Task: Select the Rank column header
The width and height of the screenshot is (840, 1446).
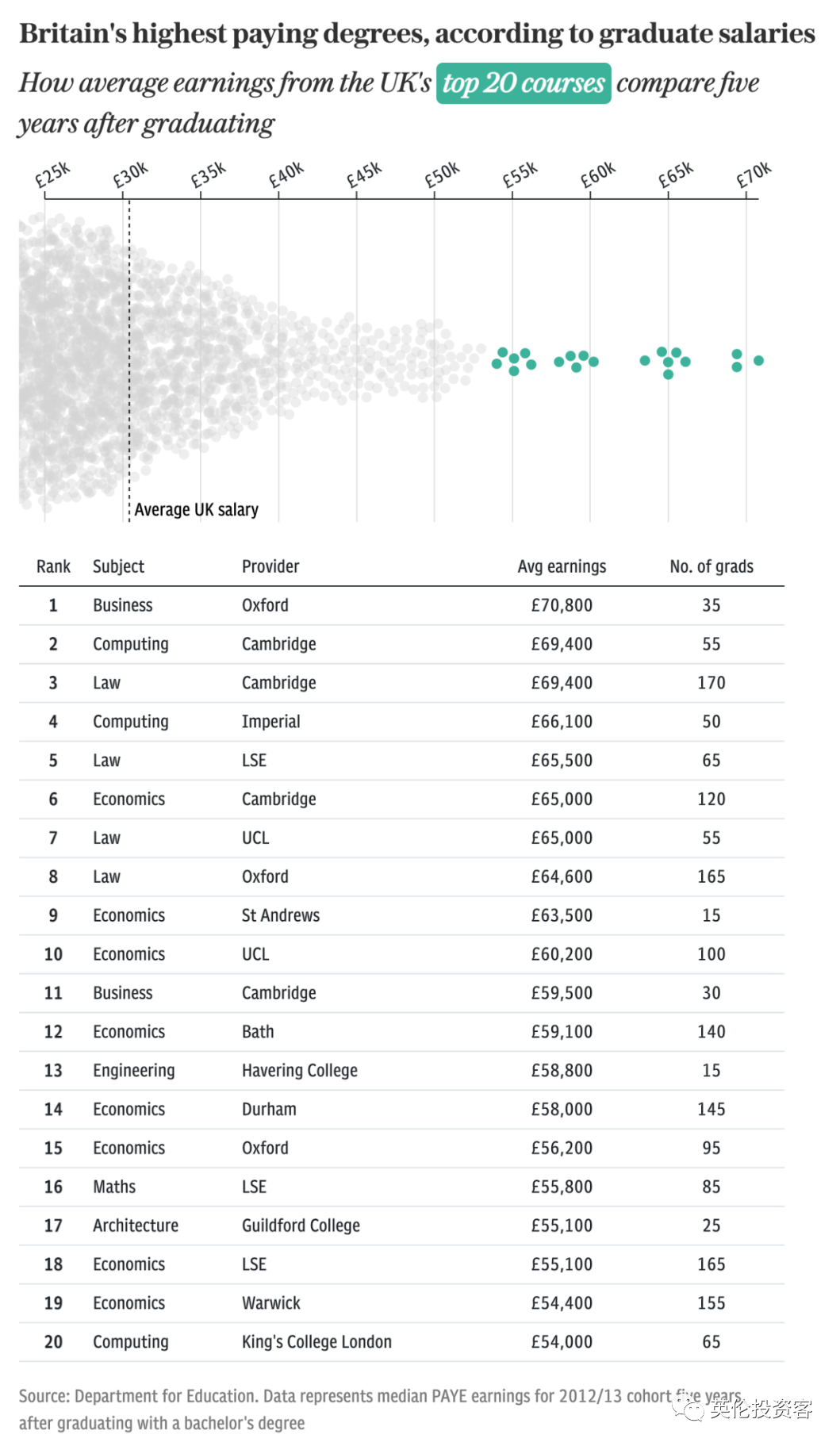Action: tap(53, 566)
